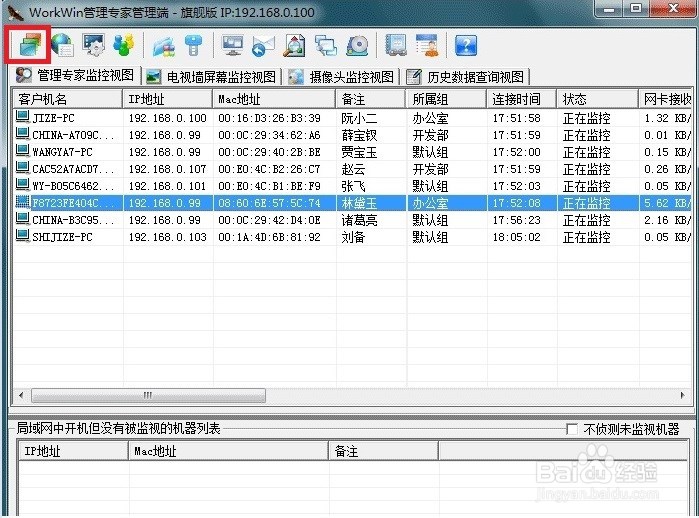
Task: Click the IP cell 192.168.0.107
Action: pyautogui.click(x=168, y=169)
